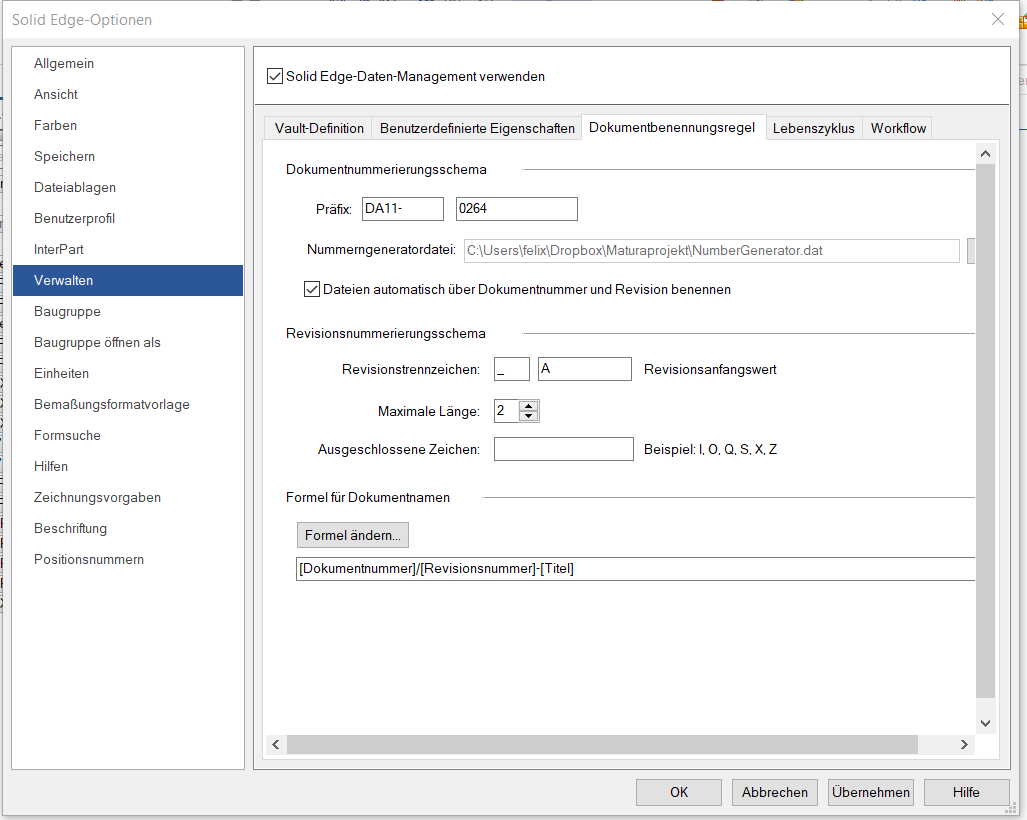The image size is (1027, 820).
Task: Open the Speichern options page
Action: click(128, 157)
